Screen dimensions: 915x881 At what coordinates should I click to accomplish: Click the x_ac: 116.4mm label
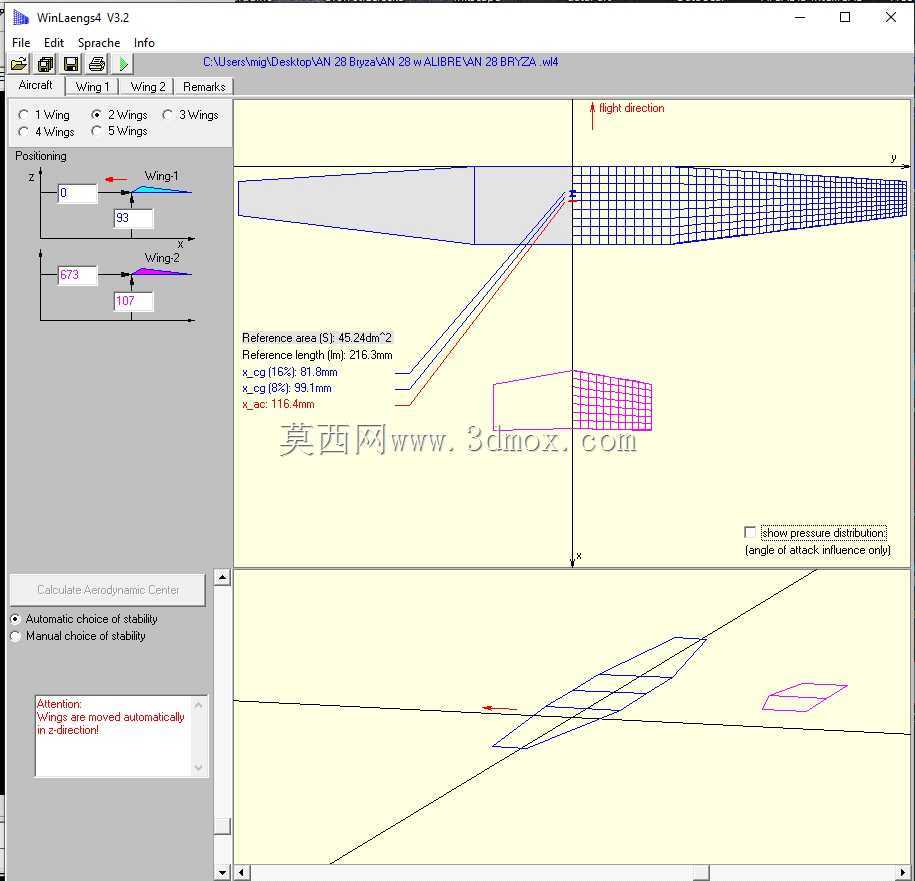point(278,404)
